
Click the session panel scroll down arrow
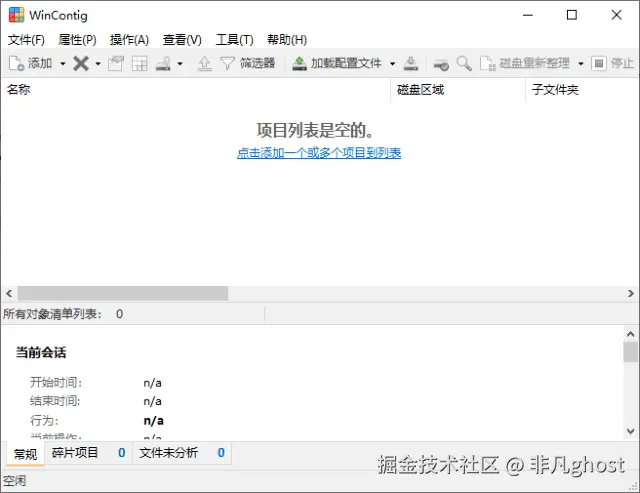[631, 431]
